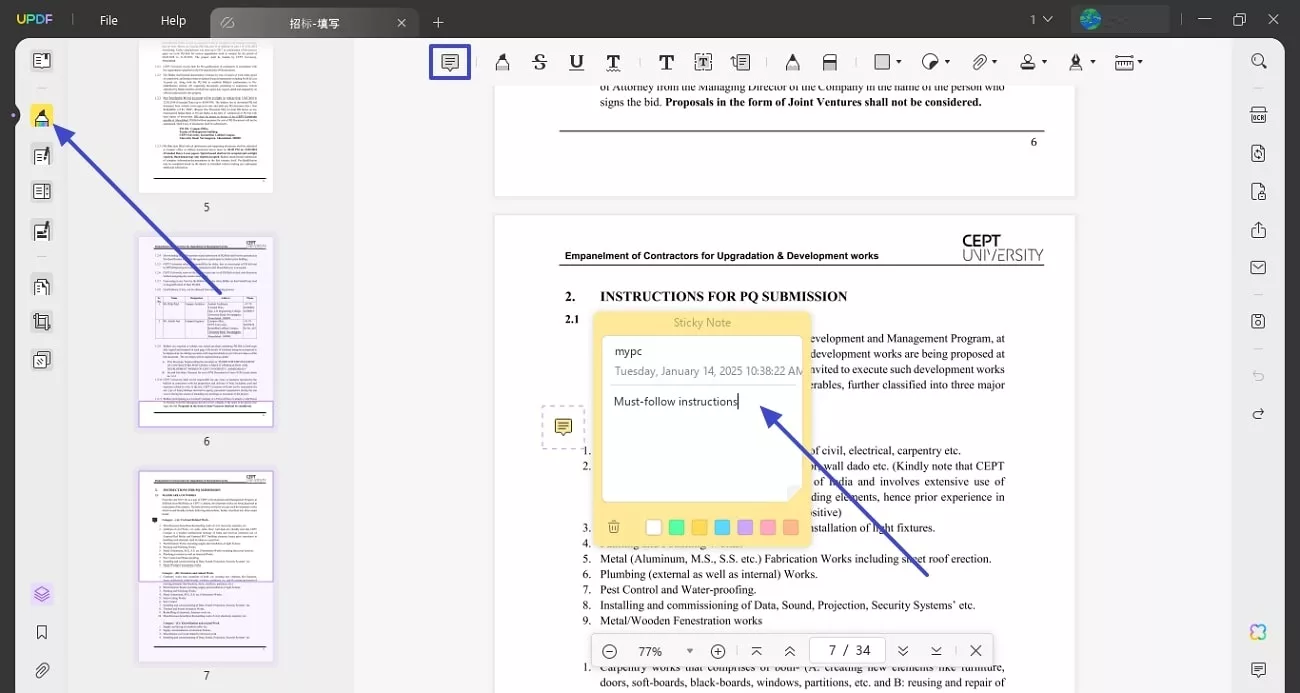Set sticky note color to yellow
The image size is (1300, 693).
699,527
